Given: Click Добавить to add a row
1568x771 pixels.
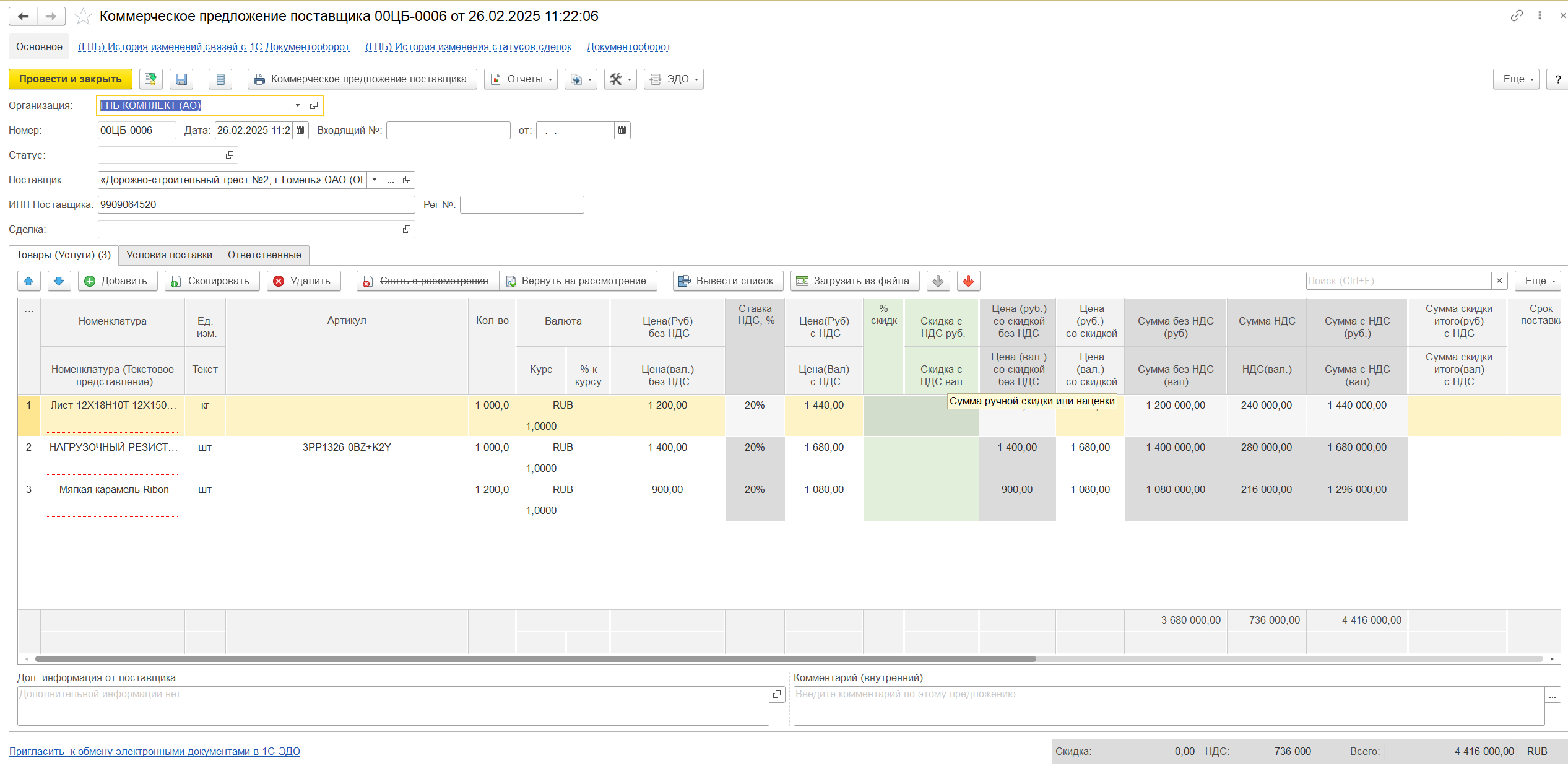Looking at the screenshot, I should (x=118, y=281).
